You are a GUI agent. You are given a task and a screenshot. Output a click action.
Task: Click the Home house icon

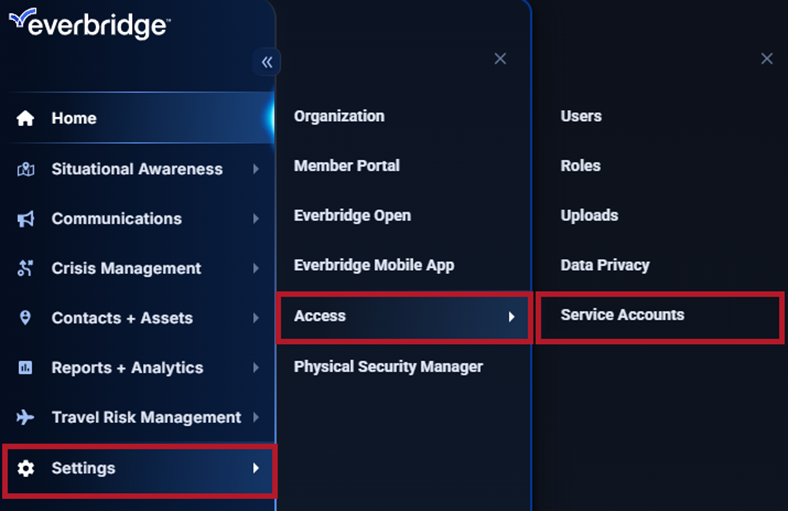pyautogui.click(x=26, y=118)
